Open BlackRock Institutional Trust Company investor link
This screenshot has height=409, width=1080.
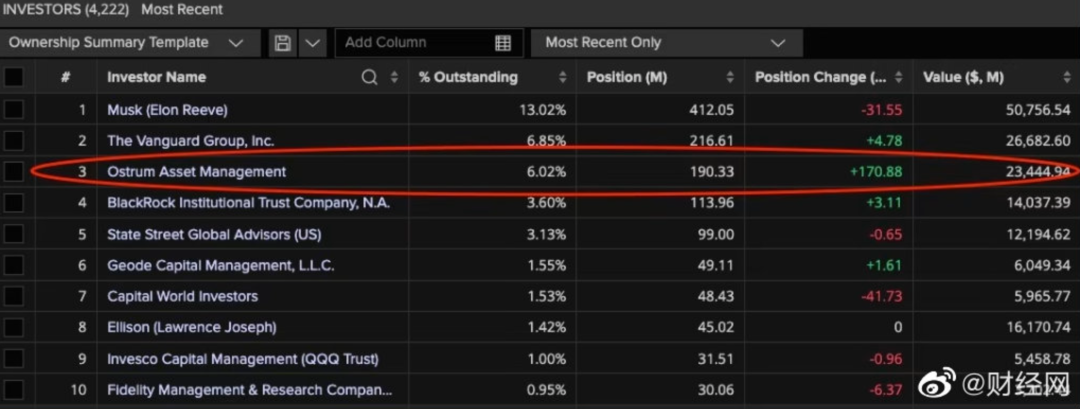click(249, 203)
